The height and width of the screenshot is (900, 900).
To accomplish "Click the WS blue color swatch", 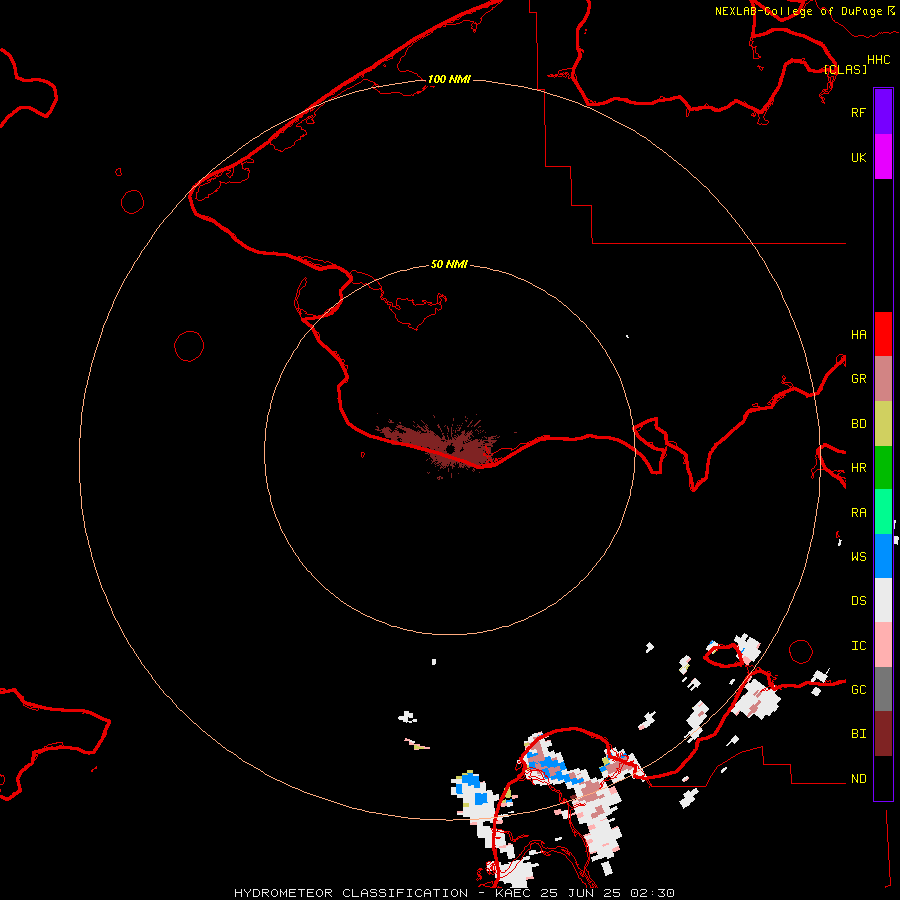I will (x=883, y=556).
